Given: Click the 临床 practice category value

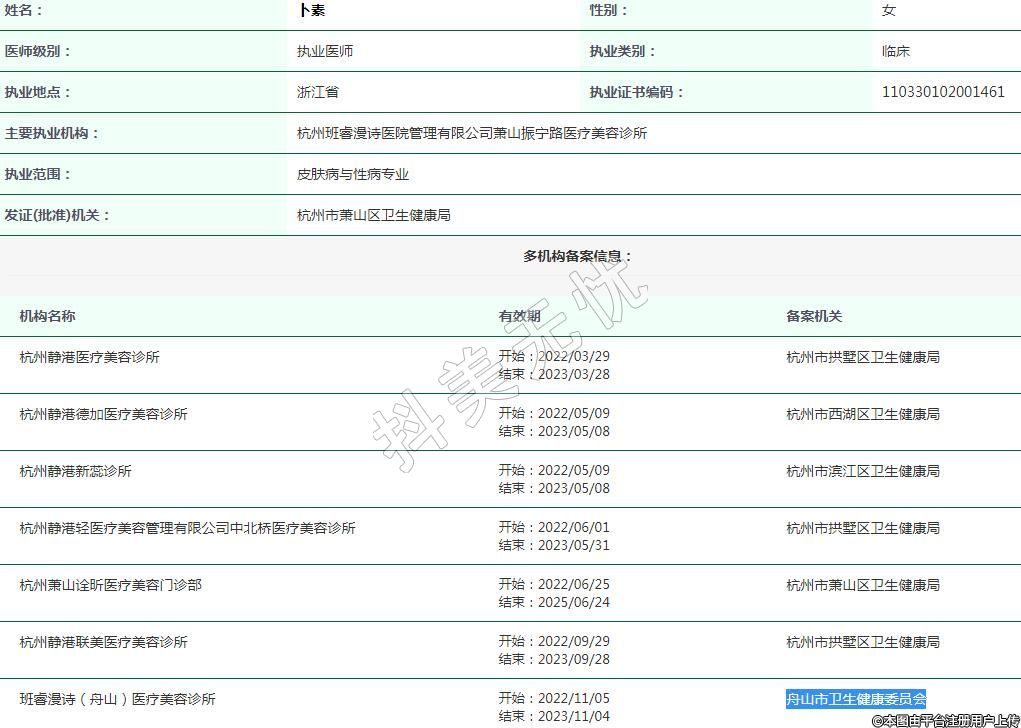Looking at the screenshot, I should 895,51.
